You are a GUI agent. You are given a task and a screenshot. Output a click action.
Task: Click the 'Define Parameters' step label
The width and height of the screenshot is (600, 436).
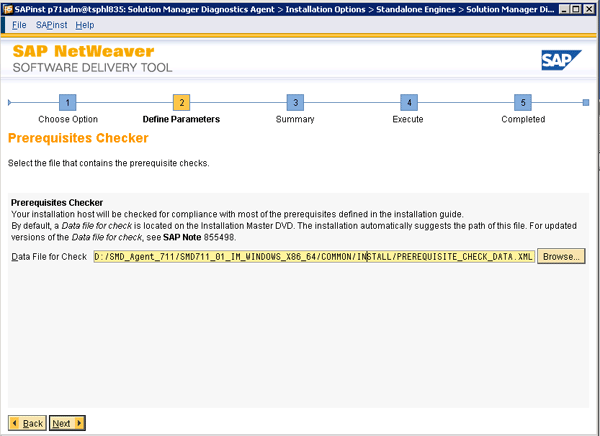pos(181,119)
